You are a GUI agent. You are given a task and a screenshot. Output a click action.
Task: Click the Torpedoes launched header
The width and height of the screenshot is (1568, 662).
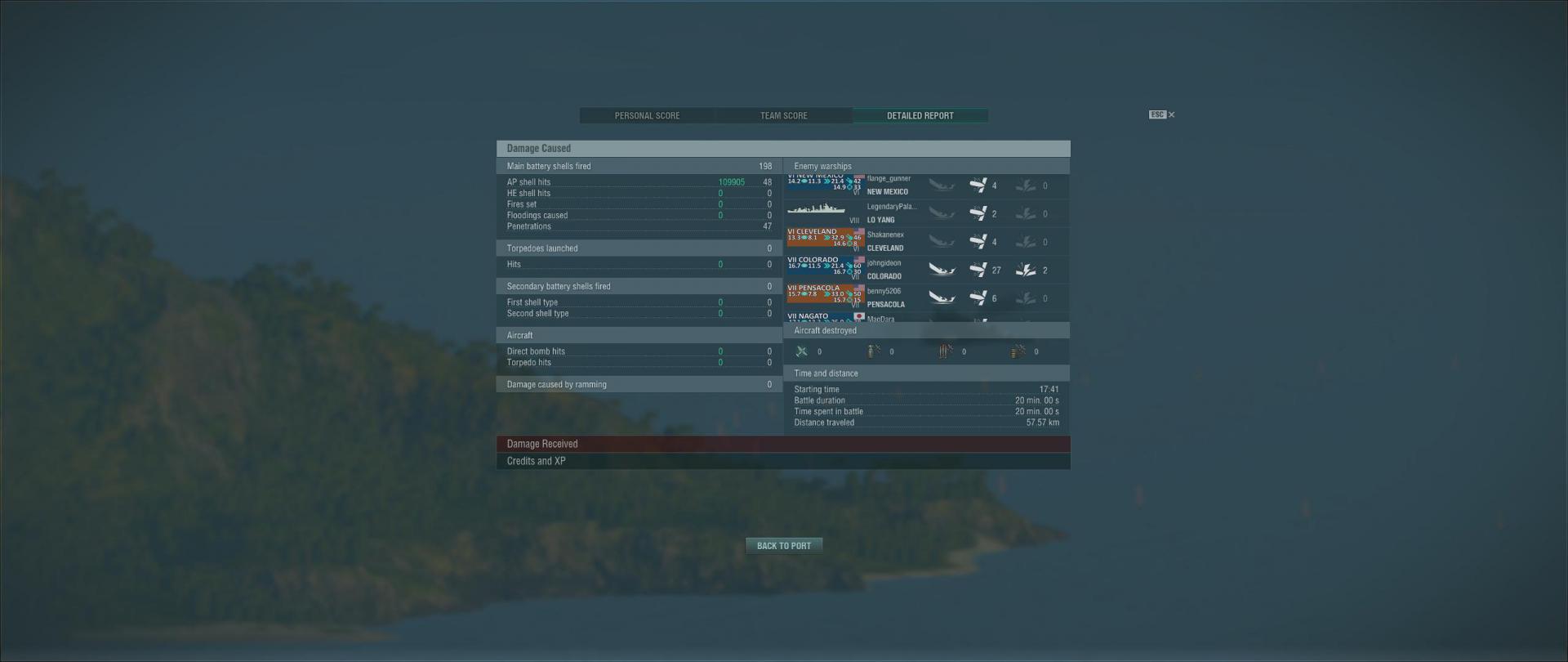[x=639, y=248]
